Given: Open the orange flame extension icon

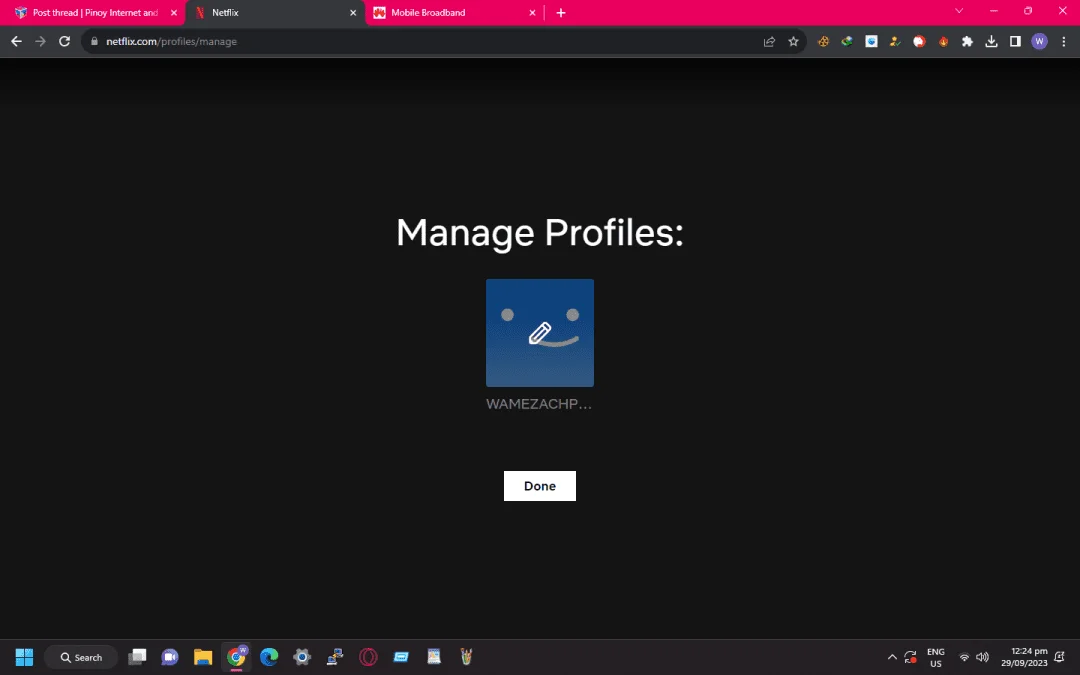Looking at the screenshot, I should (943, 41).
